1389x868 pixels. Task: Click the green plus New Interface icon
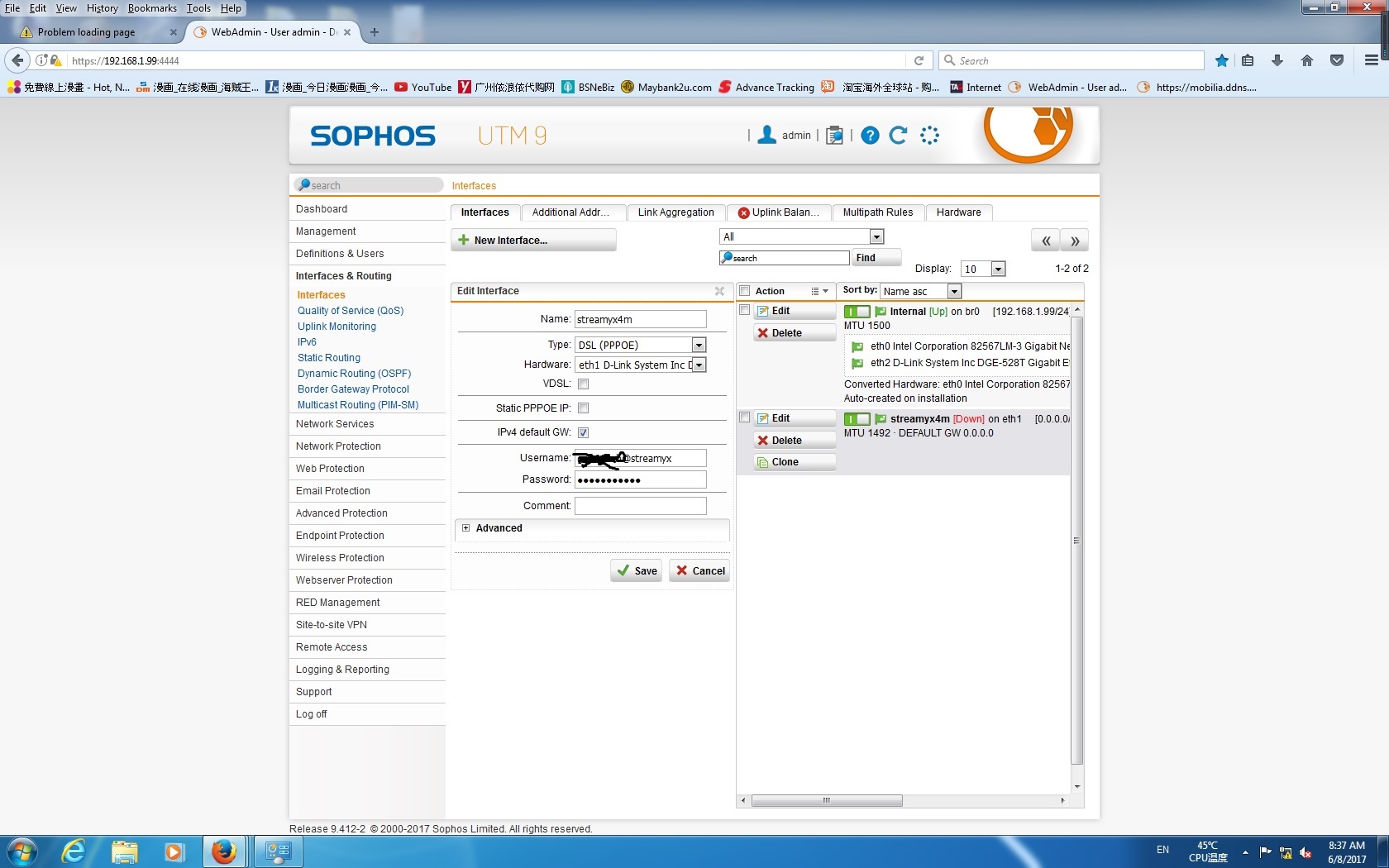tap(464, 240)
